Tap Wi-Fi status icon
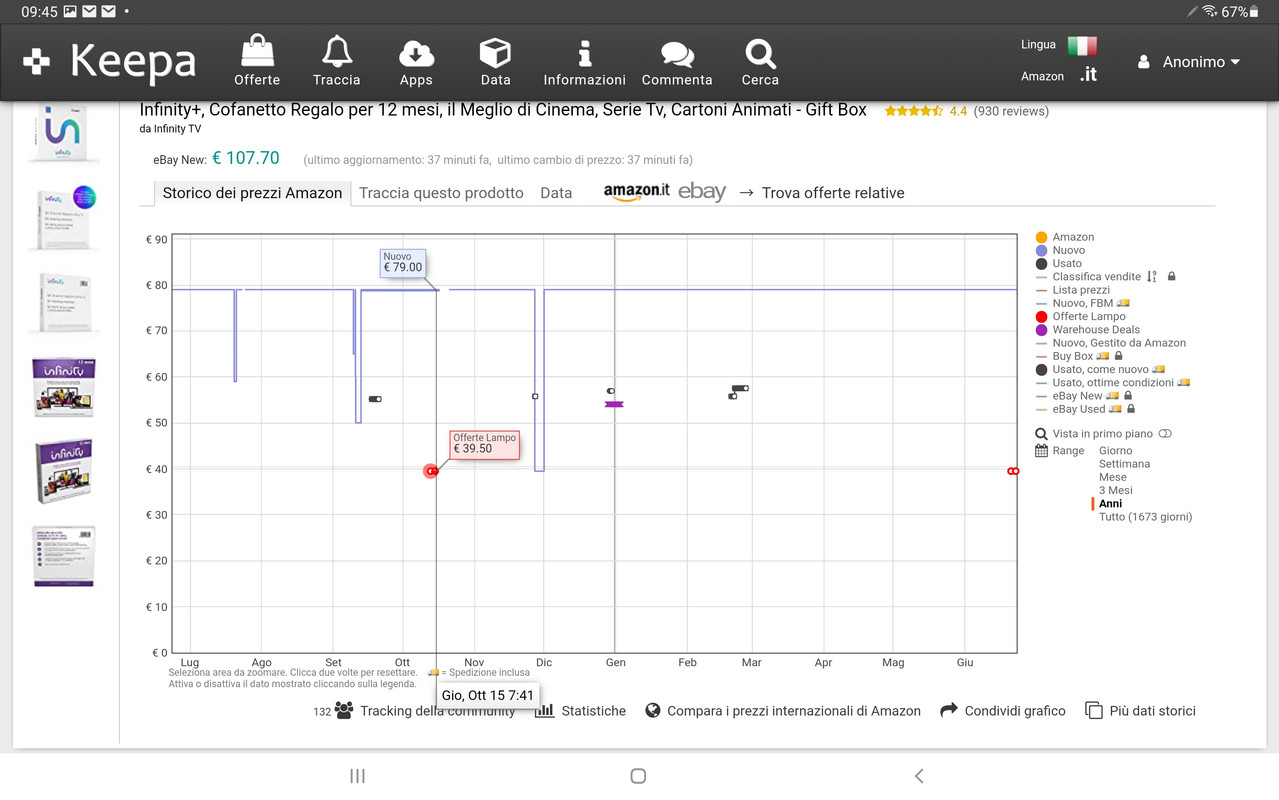Screen dimensions: 1279x800 1210,12
